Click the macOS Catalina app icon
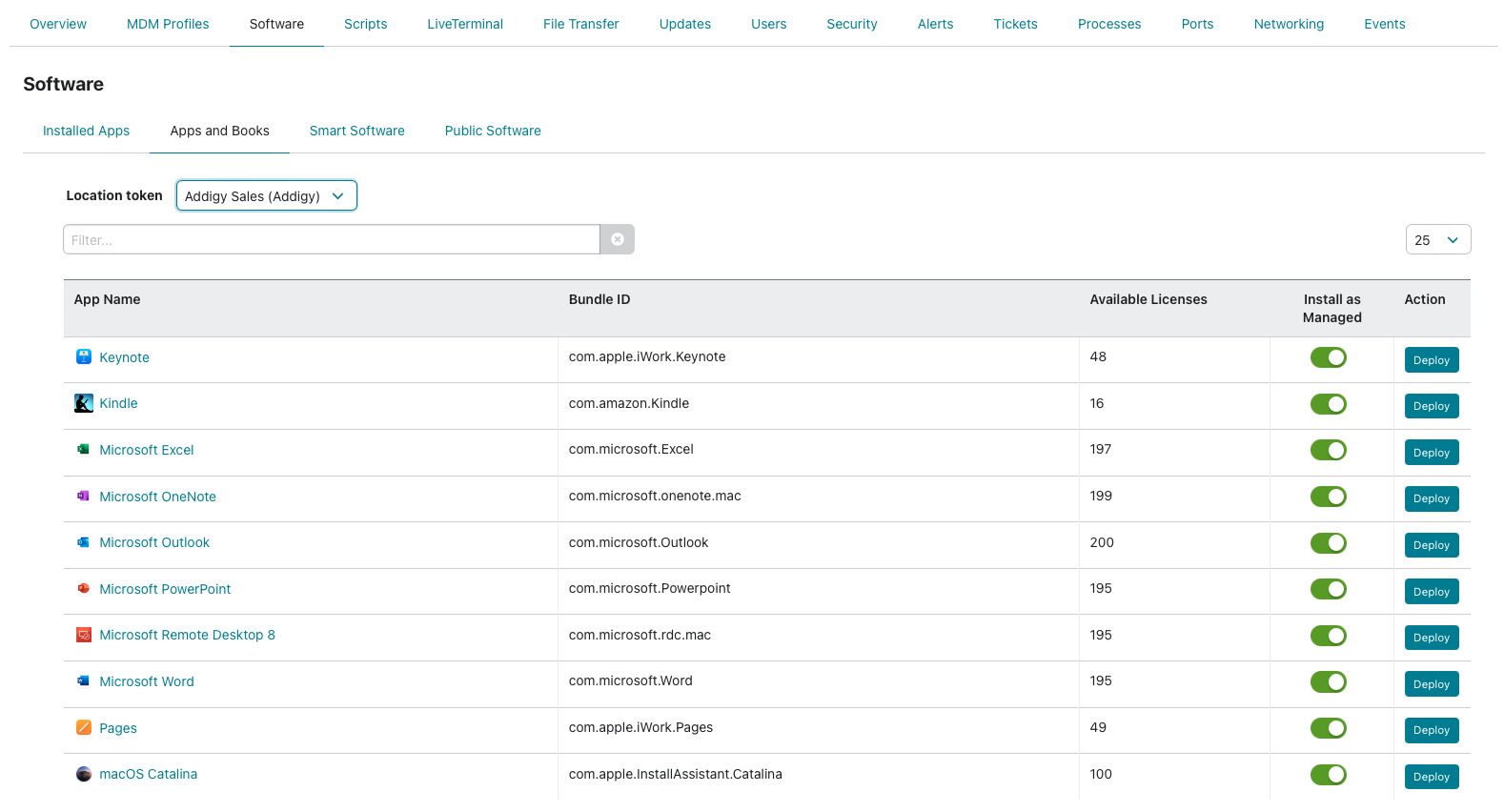This screenshot has height=812, width=1504. [x=84, y=774]
